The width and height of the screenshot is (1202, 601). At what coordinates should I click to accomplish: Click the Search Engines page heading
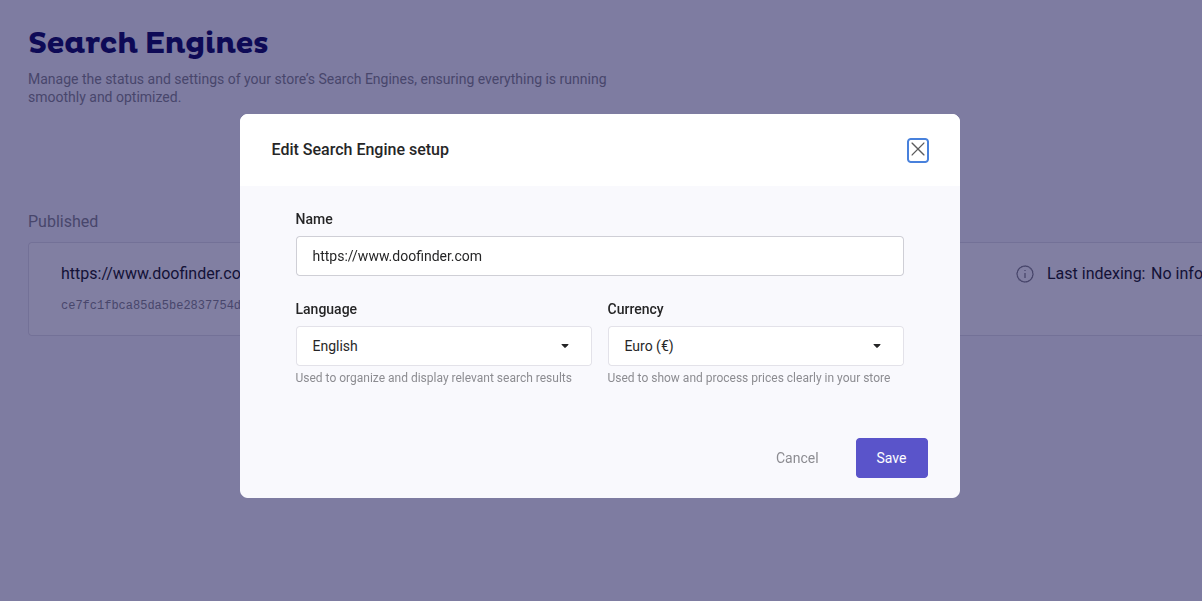(148, 42)
